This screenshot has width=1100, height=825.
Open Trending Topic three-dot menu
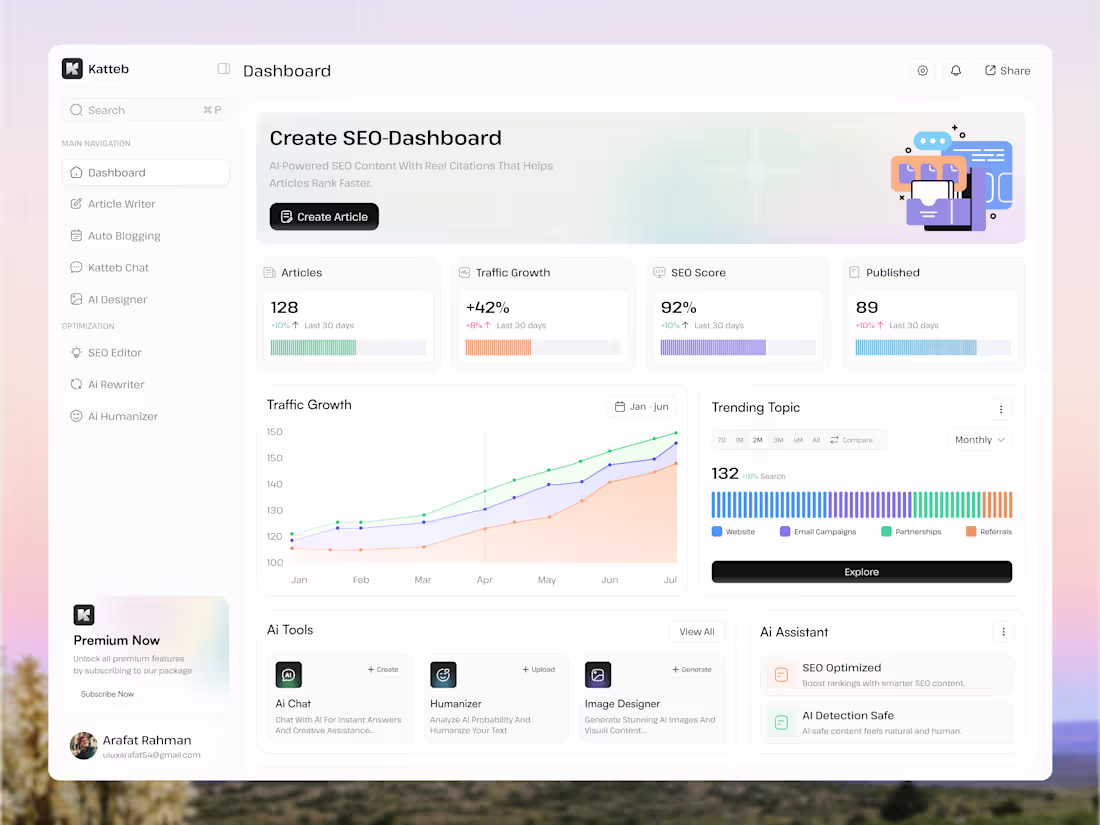(x=1001, y=410)
